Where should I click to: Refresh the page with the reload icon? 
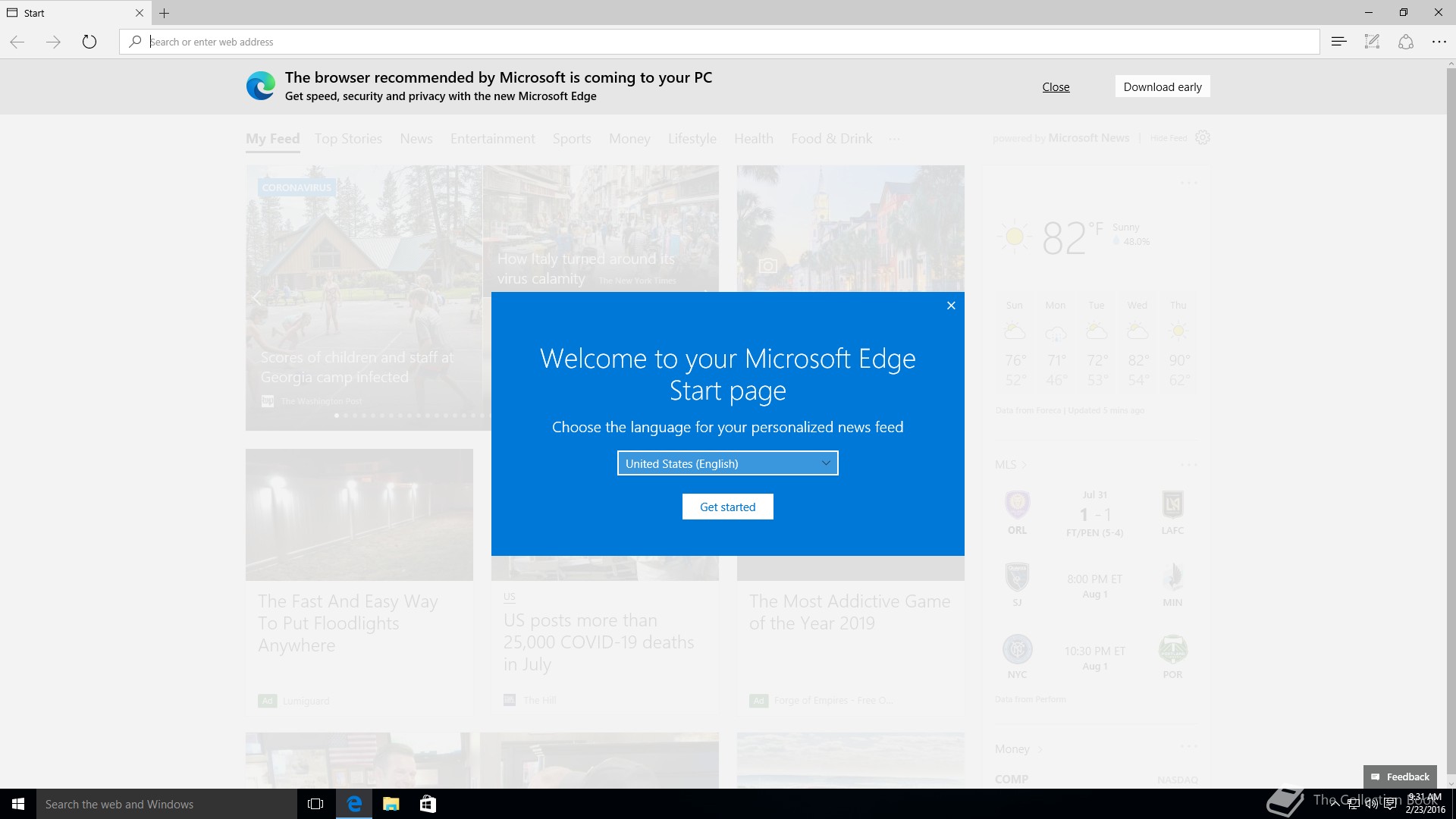click(x=89, y=42)
